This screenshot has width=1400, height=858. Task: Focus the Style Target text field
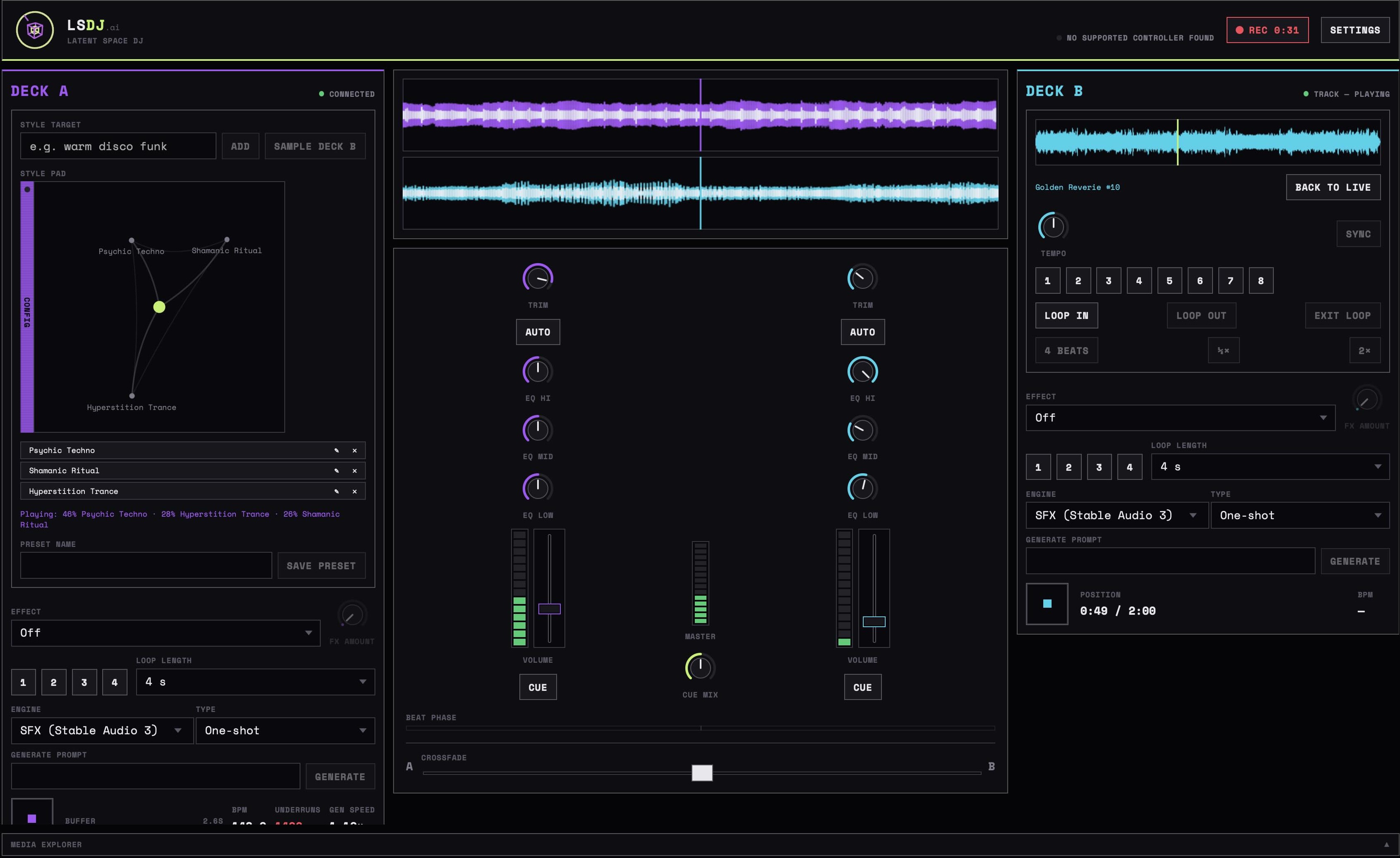click(118, 146)
